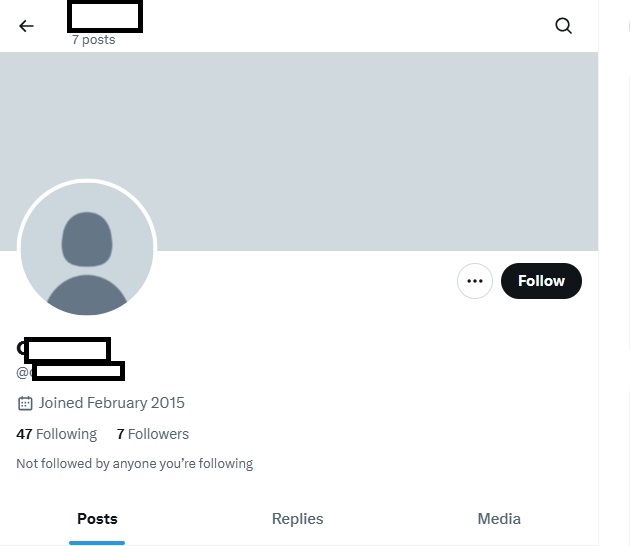The width and height of the screenshot is (630, 546).
Task: Click the '7 posts' count in header
Action: tap(93, 40)
